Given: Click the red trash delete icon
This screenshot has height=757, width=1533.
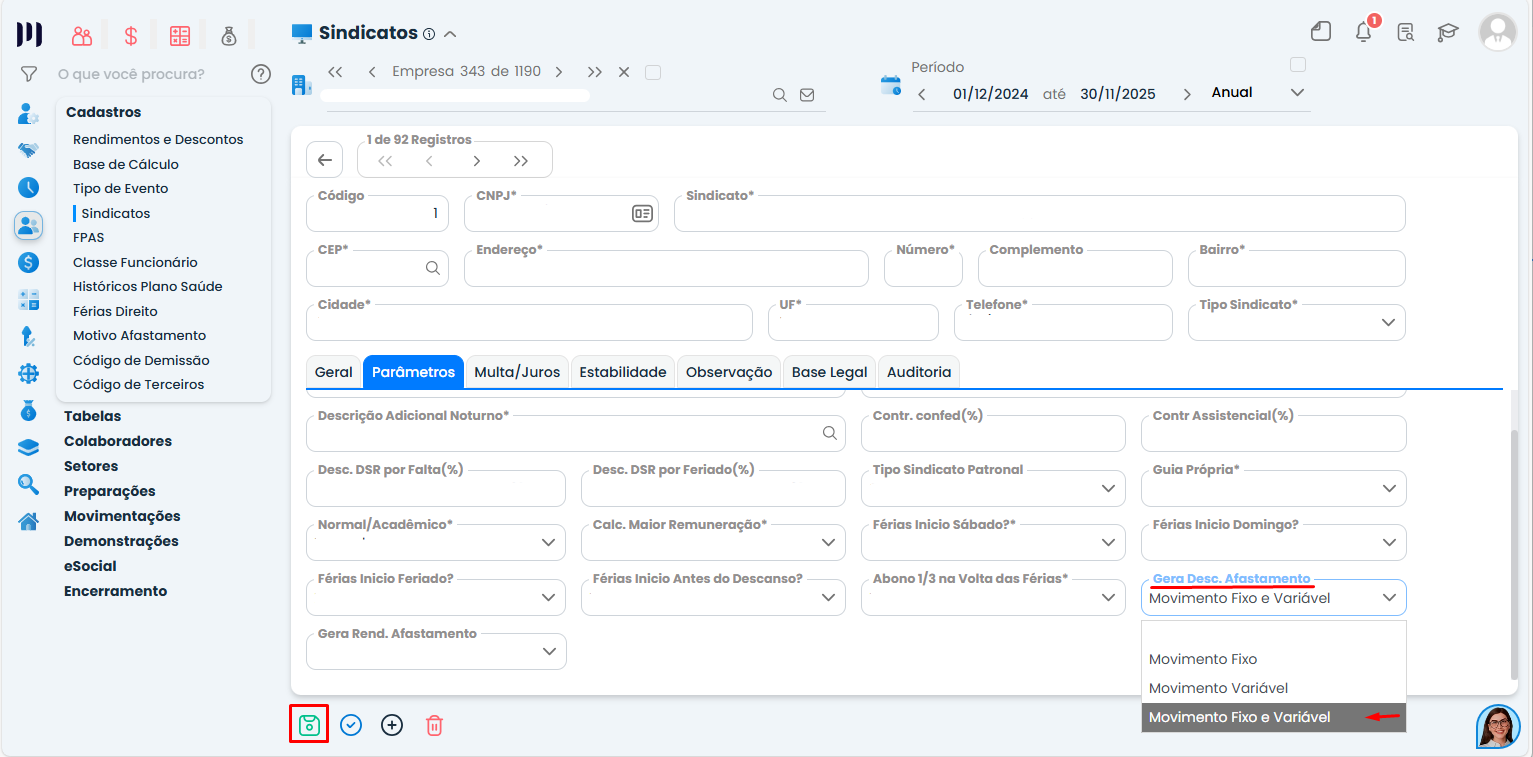Looking at the screenshot, I should click(434, 725).
